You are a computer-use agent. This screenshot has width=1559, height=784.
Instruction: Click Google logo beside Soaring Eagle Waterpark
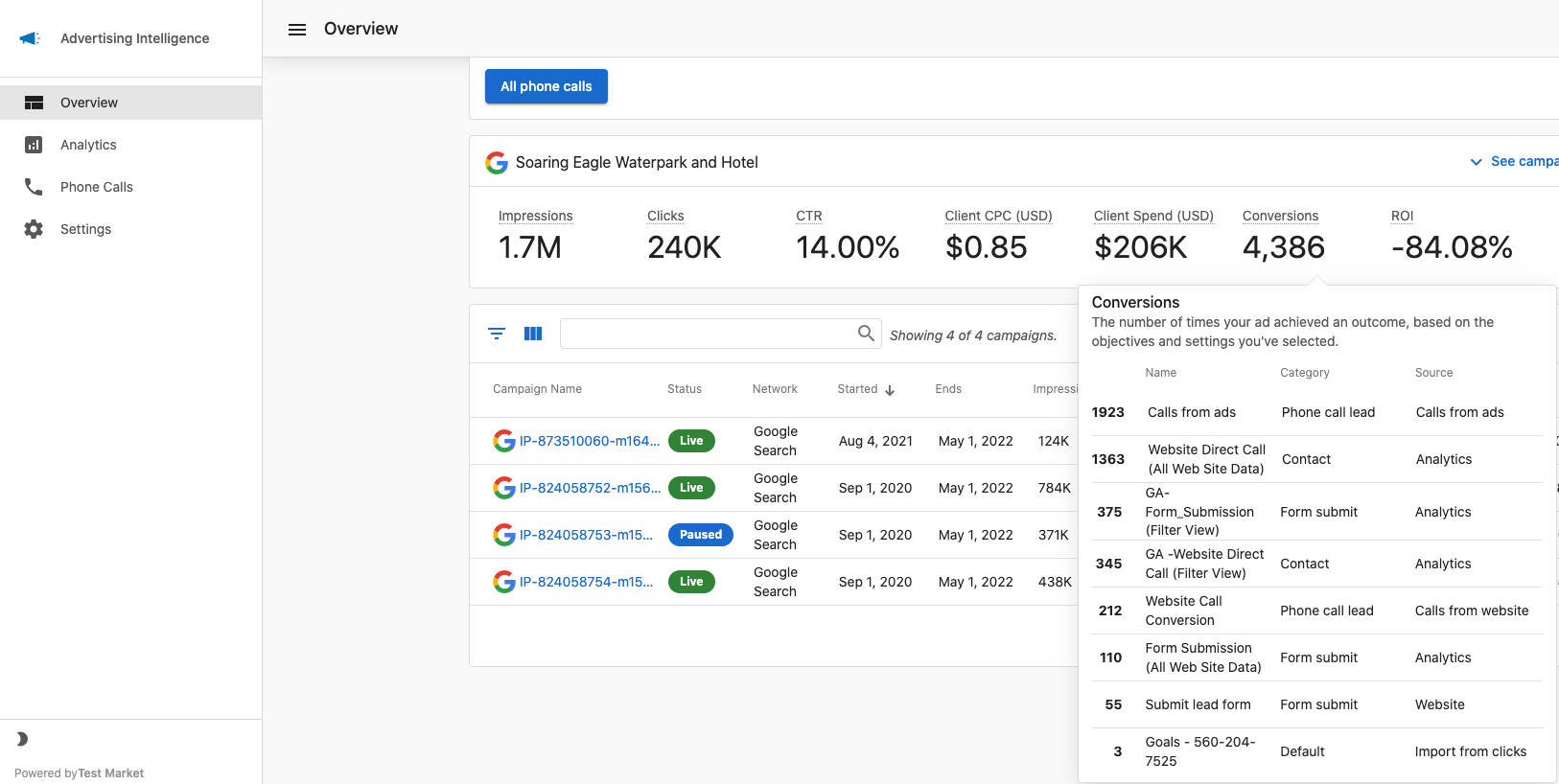click(497, 163)
